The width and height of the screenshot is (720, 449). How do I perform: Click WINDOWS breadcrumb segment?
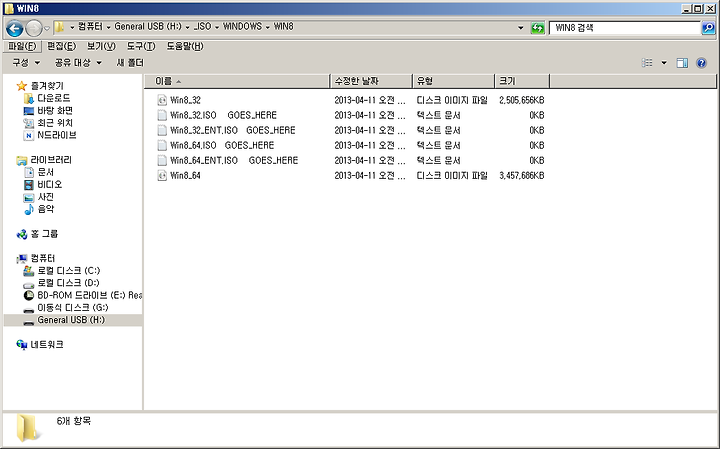click(x=242, y=27)
